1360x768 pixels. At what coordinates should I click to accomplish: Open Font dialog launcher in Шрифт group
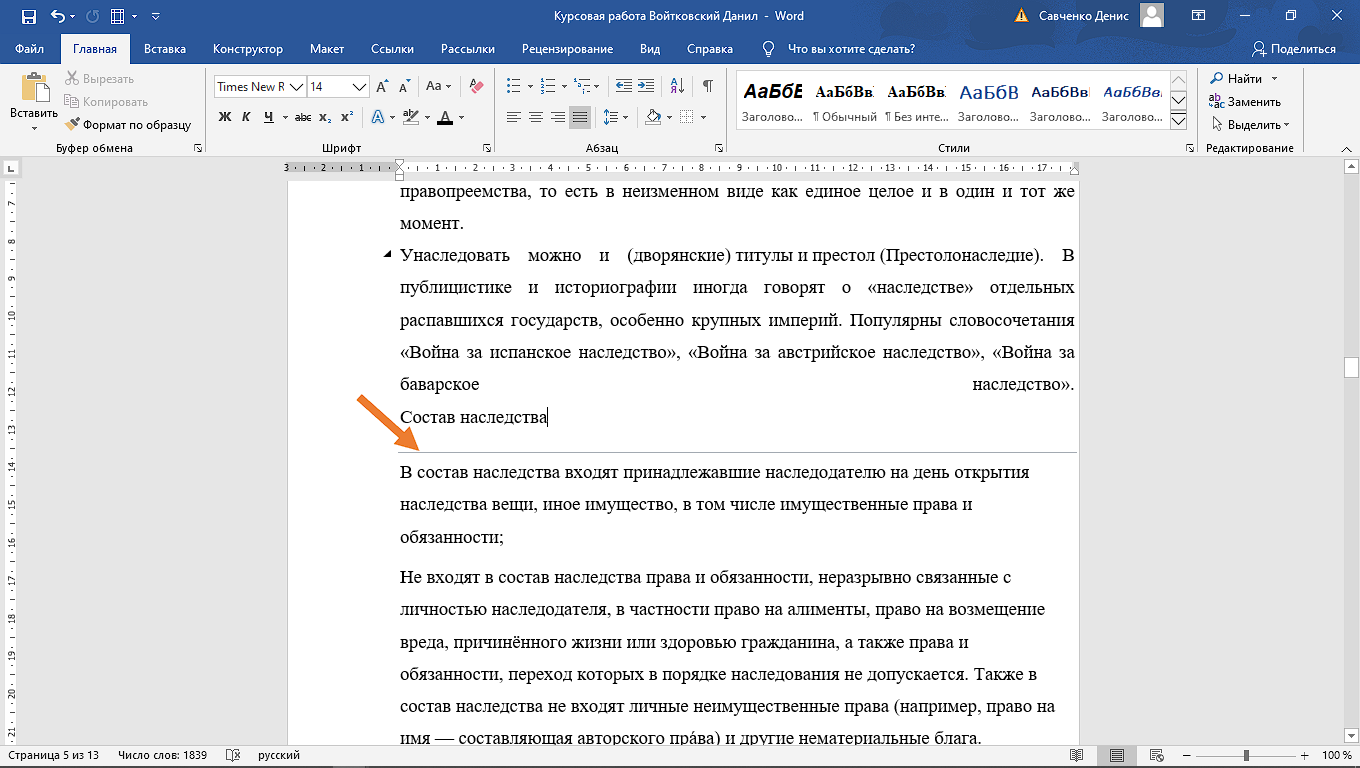coord(486,148)
